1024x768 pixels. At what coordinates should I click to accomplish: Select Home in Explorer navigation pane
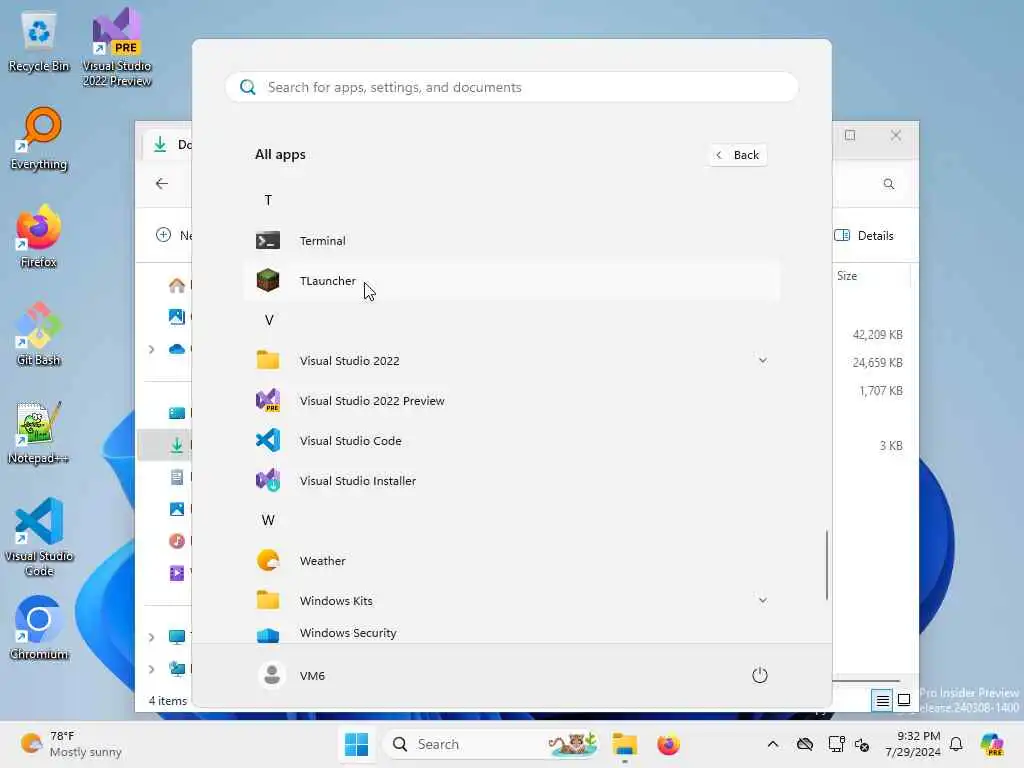pos(176,285)
